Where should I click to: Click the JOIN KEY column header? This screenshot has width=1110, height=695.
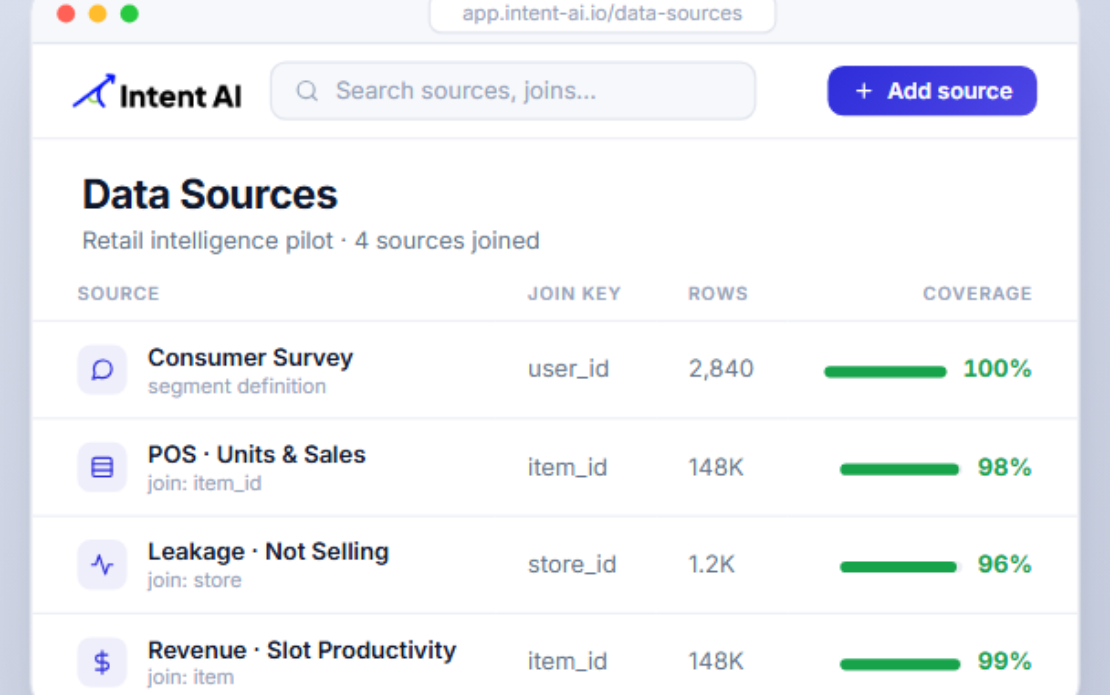(574, 294)
